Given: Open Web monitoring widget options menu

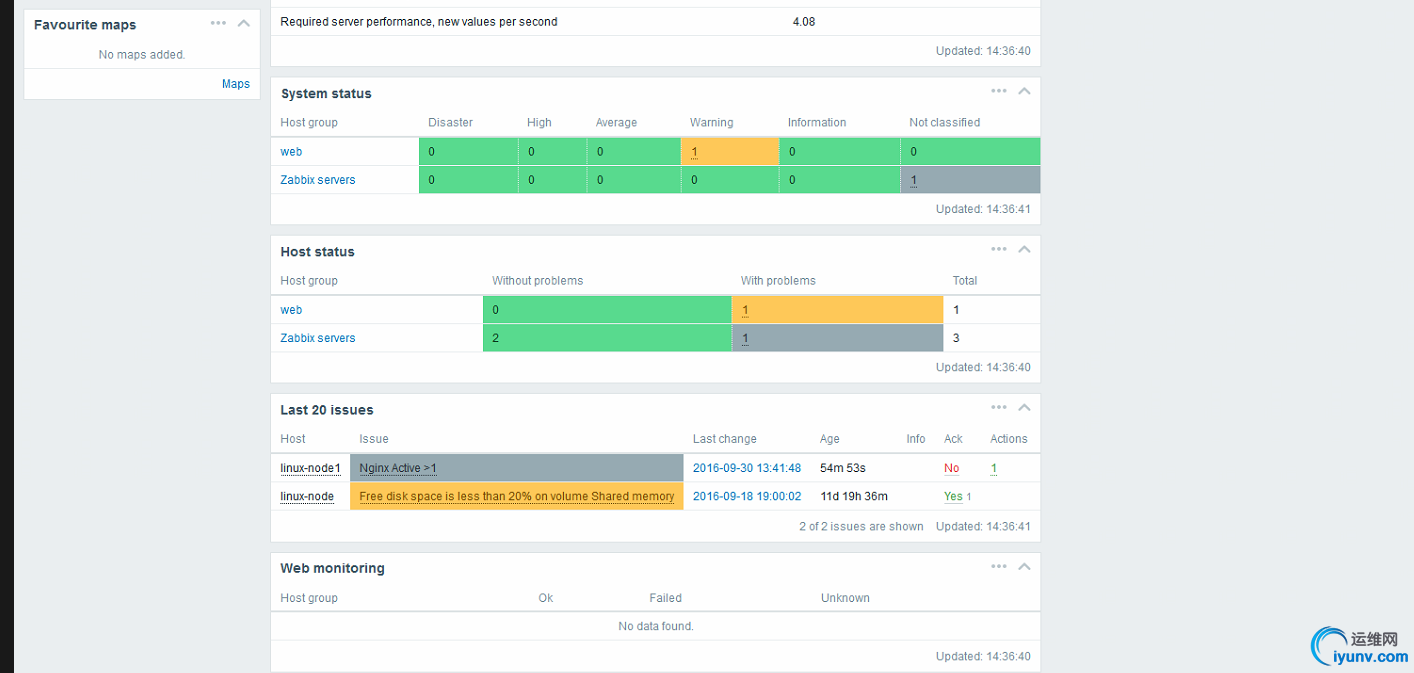Looking at the screenshot, I should tap(998, 566).
